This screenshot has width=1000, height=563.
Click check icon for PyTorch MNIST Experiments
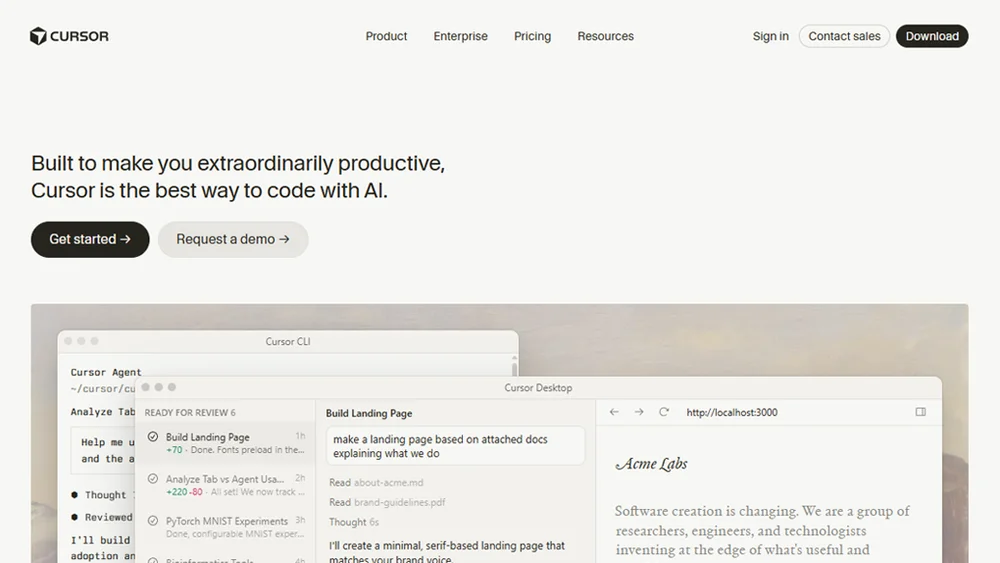(x=153, y=521)
